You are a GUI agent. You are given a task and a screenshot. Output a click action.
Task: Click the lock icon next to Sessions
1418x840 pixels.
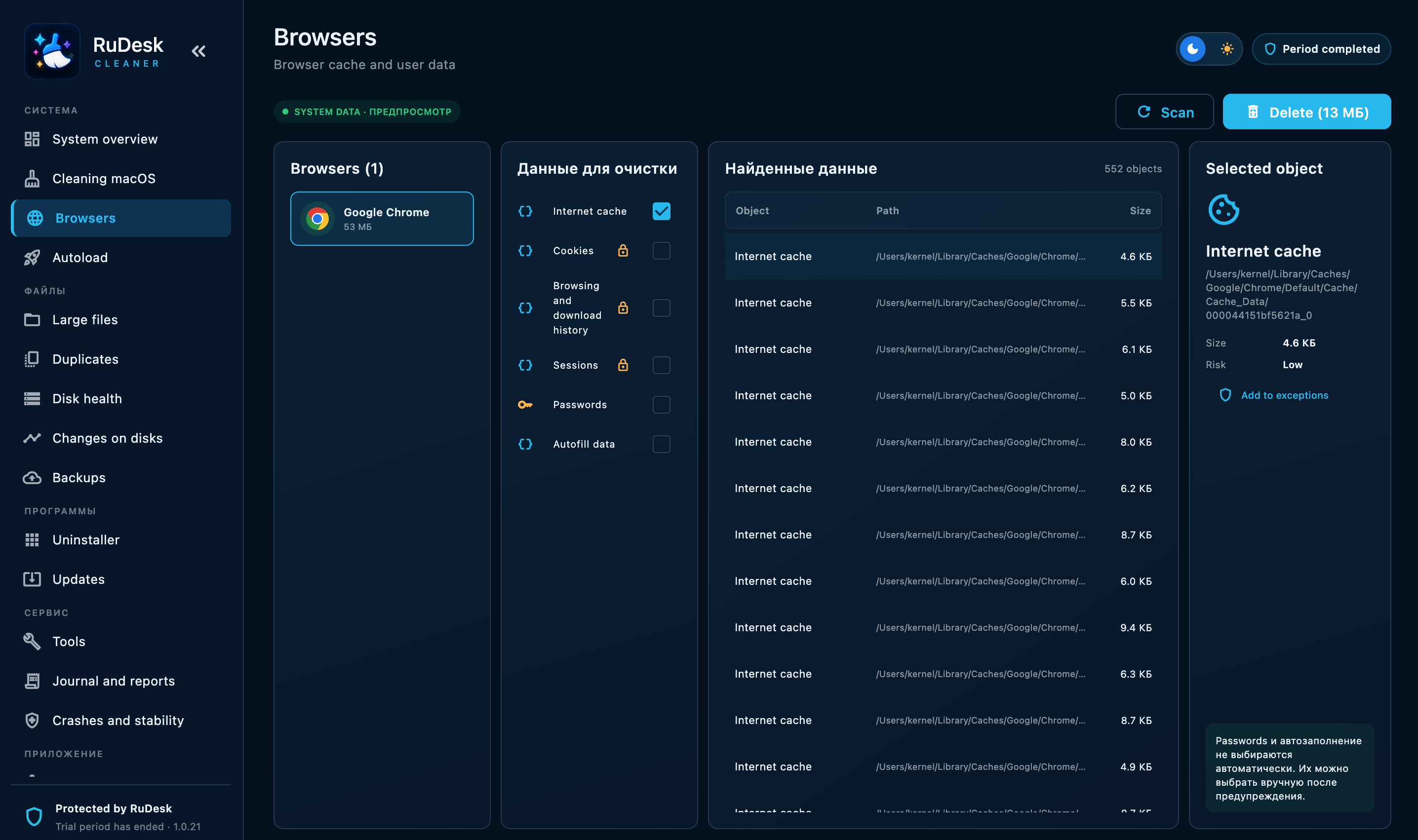point(623,365)
